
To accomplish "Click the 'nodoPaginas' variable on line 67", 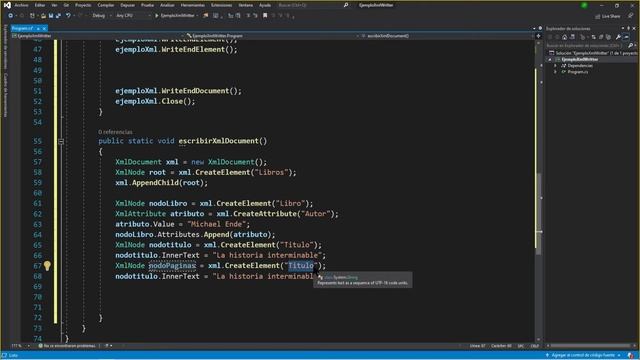I will pyautogui.click(x=172, y=266).
